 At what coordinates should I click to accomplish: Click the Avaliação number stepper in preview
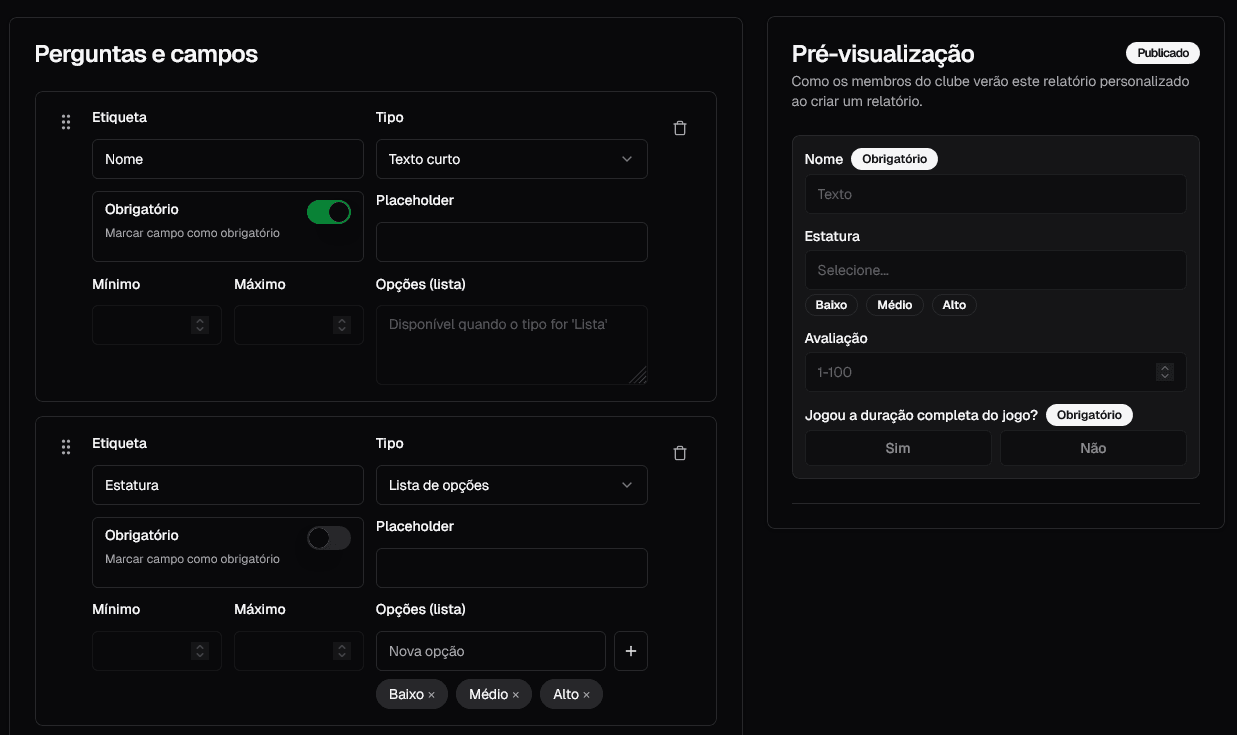1164,372
